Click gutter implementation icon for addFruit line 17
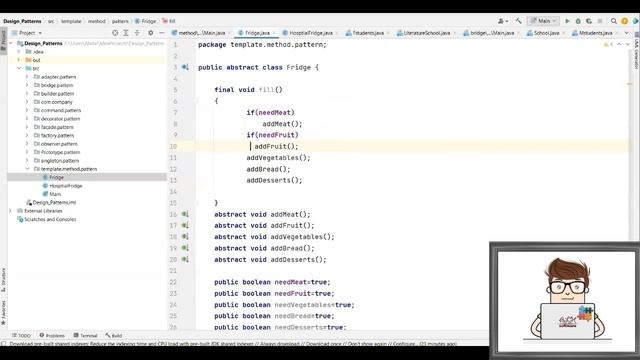 pyautogui.click(x=185, y=225)
